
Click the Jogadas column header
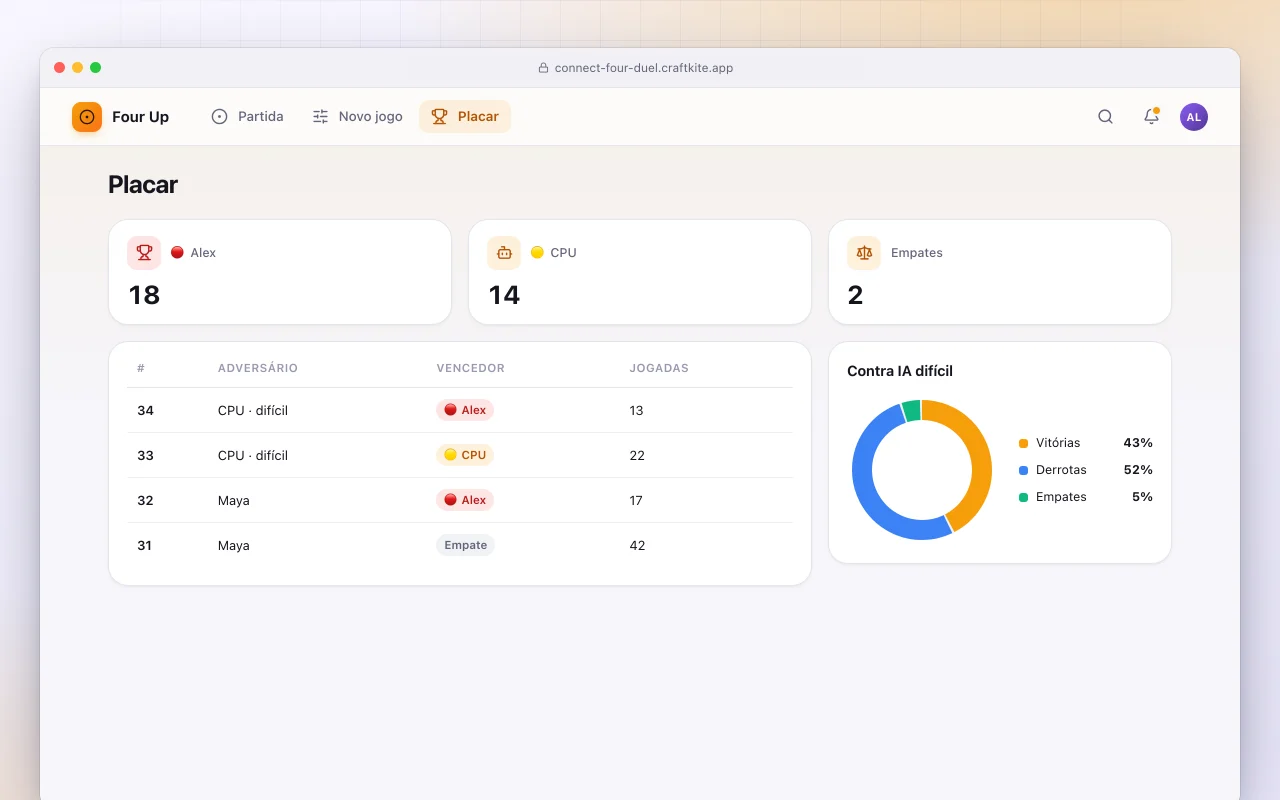click(x=659, y=368)
